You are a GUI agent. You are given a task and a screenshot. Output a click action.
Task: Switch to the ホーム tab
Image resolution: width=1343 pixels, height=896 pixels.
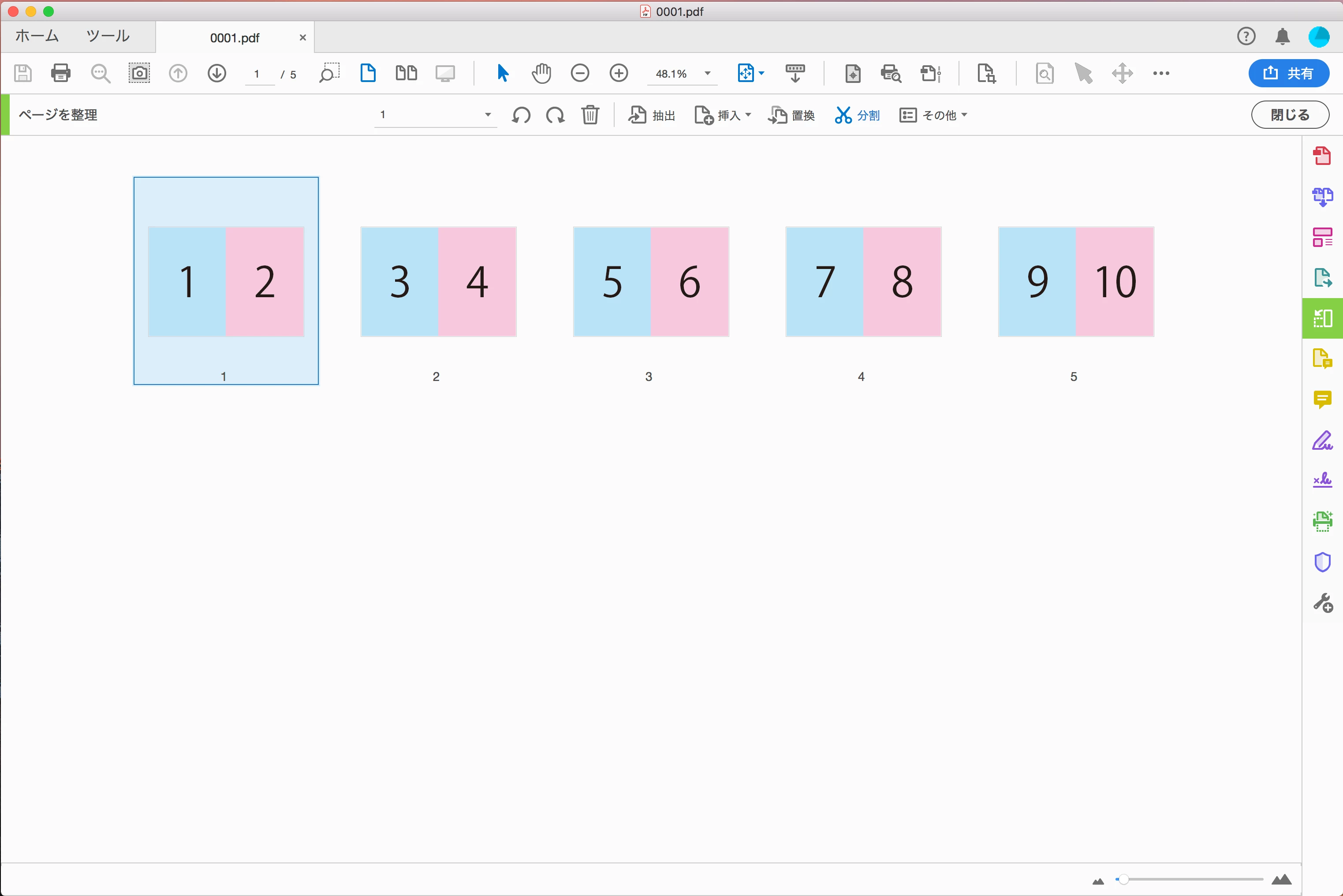[x=37, y=36]
